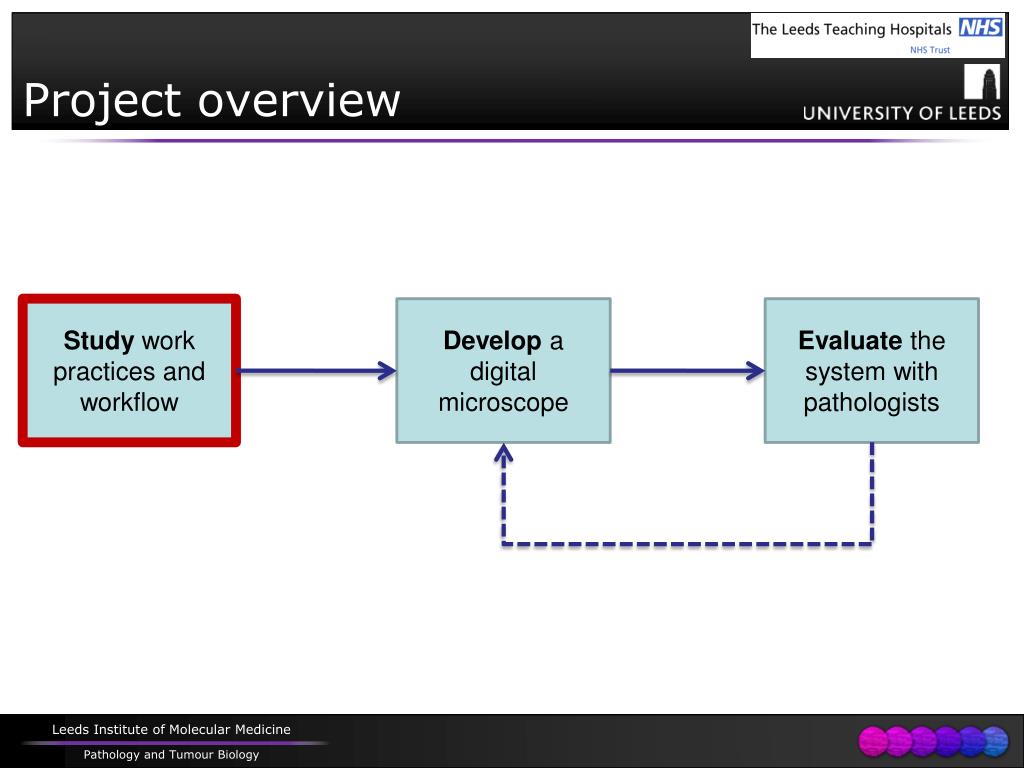Click 'Leeds Institute of Molecular Medicine' footer text

(171, 729)
